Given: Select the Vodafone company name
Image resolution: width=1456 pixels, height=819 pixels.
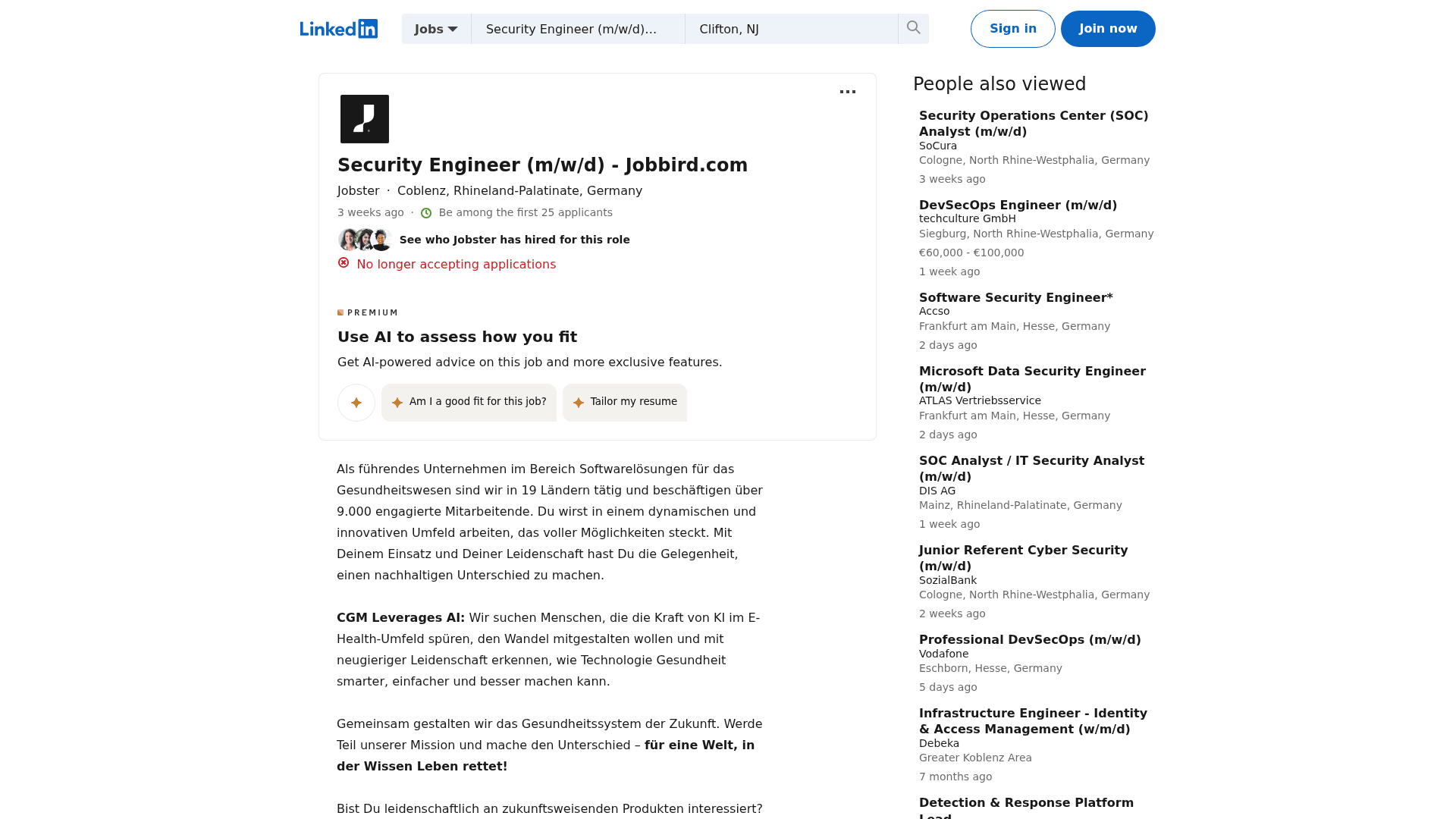Looking at the screenshot, I should (x=943, y=654).
